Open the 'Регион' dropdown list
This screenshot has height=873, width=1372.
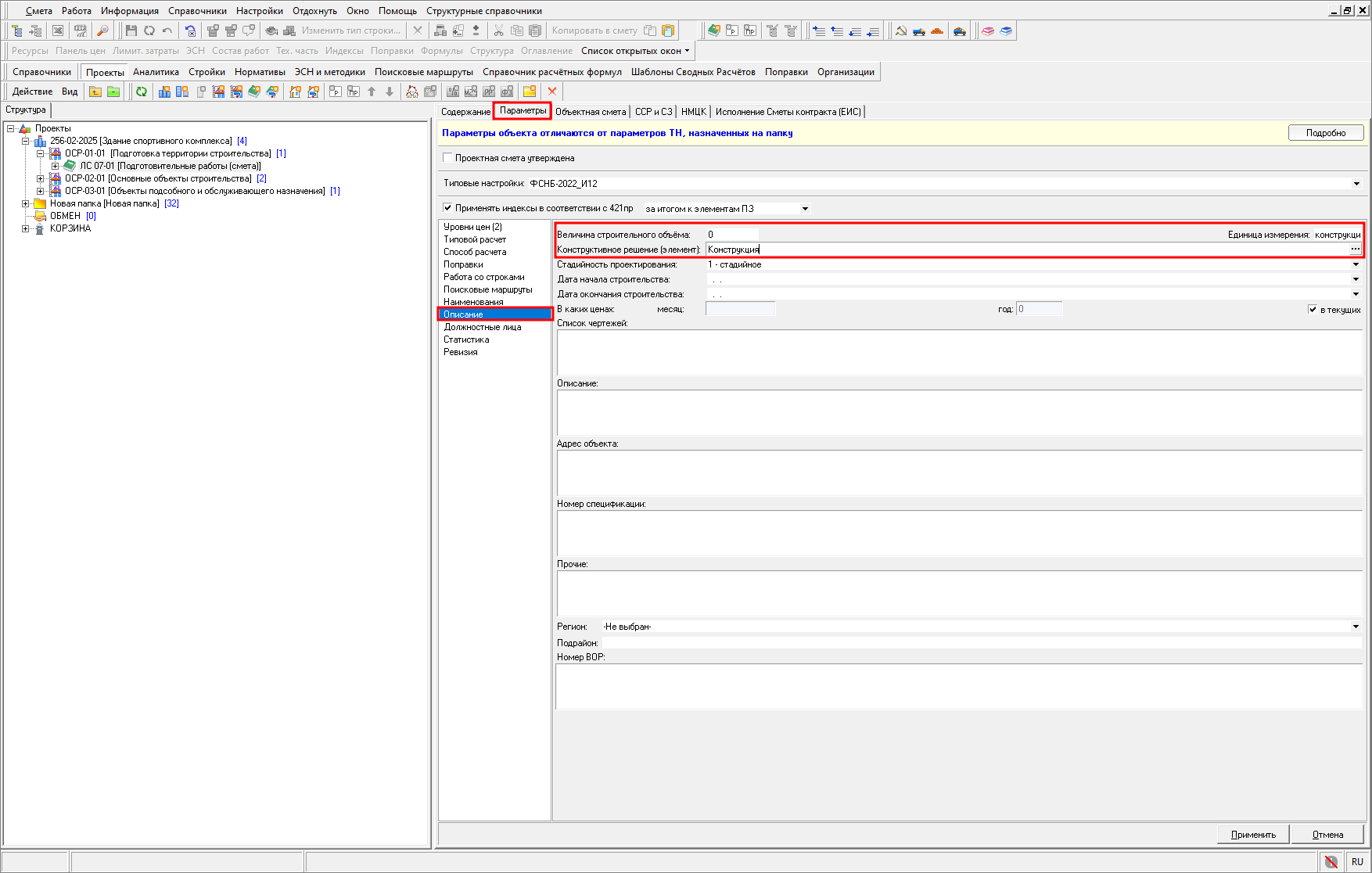tap(1356, 627)
